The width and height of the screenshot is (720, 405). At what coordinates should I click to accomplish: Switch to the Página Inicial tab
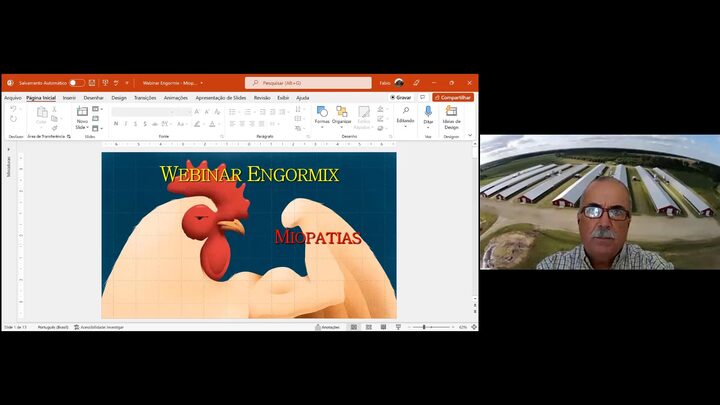point(41,98)
